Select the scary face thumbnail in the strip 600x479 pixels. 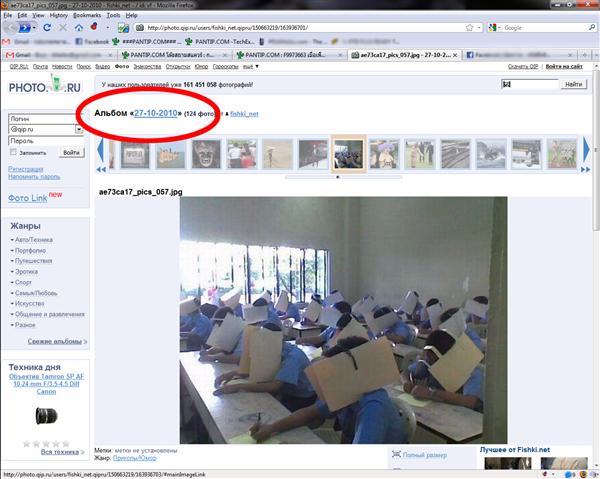tap(206, 154)
